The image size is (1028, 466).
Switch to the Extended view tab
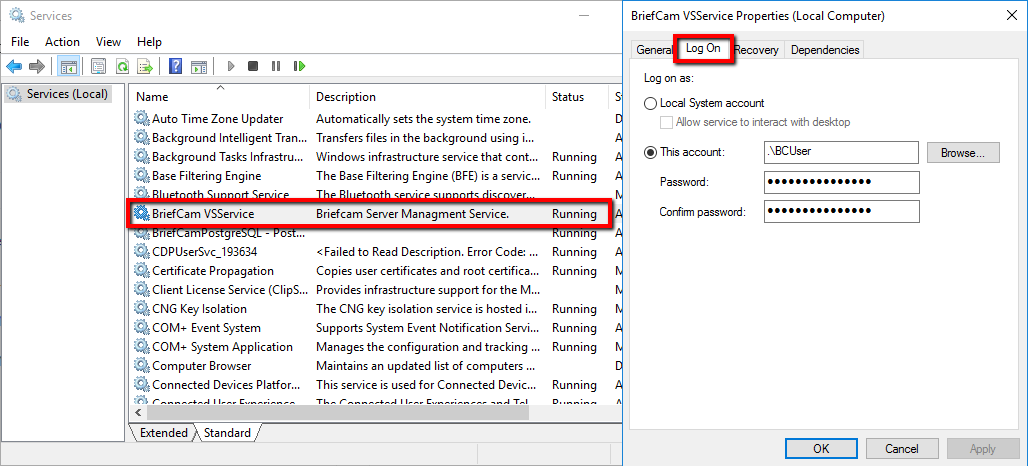(x=164, y=433)
